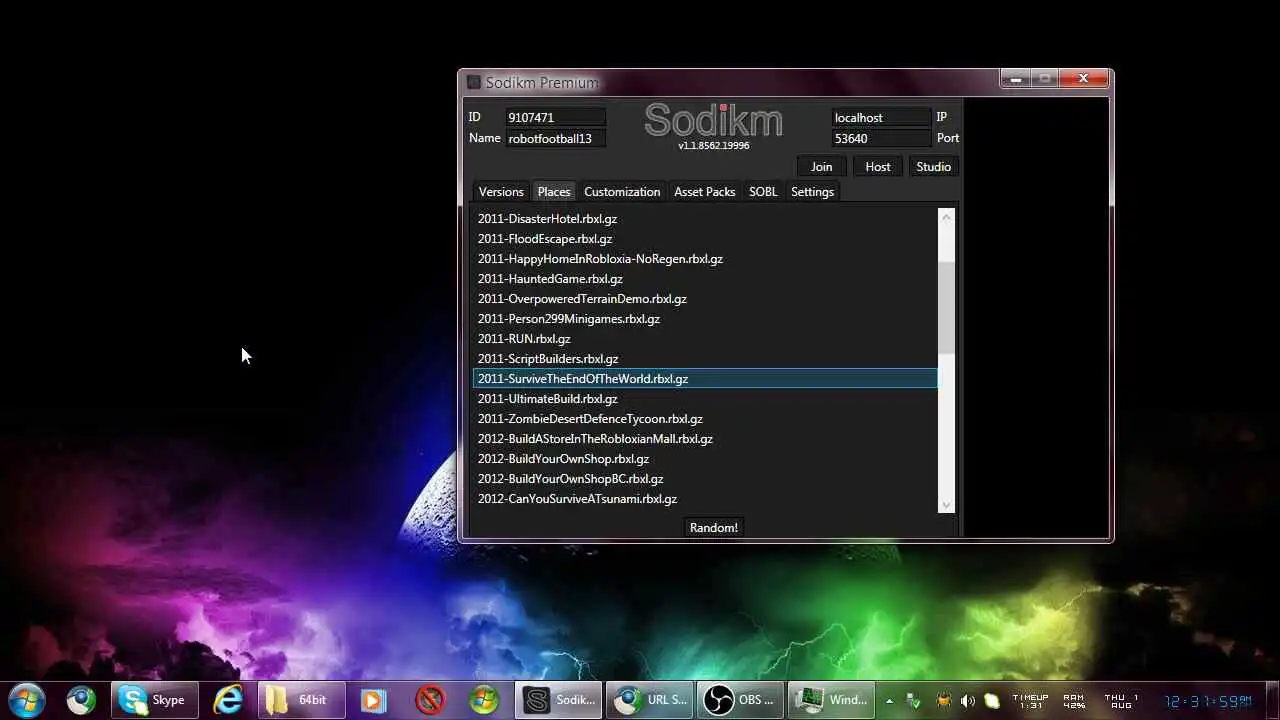
Task: Click the Sodikm Premium title bar icon
Action: [x=474, y=82]
